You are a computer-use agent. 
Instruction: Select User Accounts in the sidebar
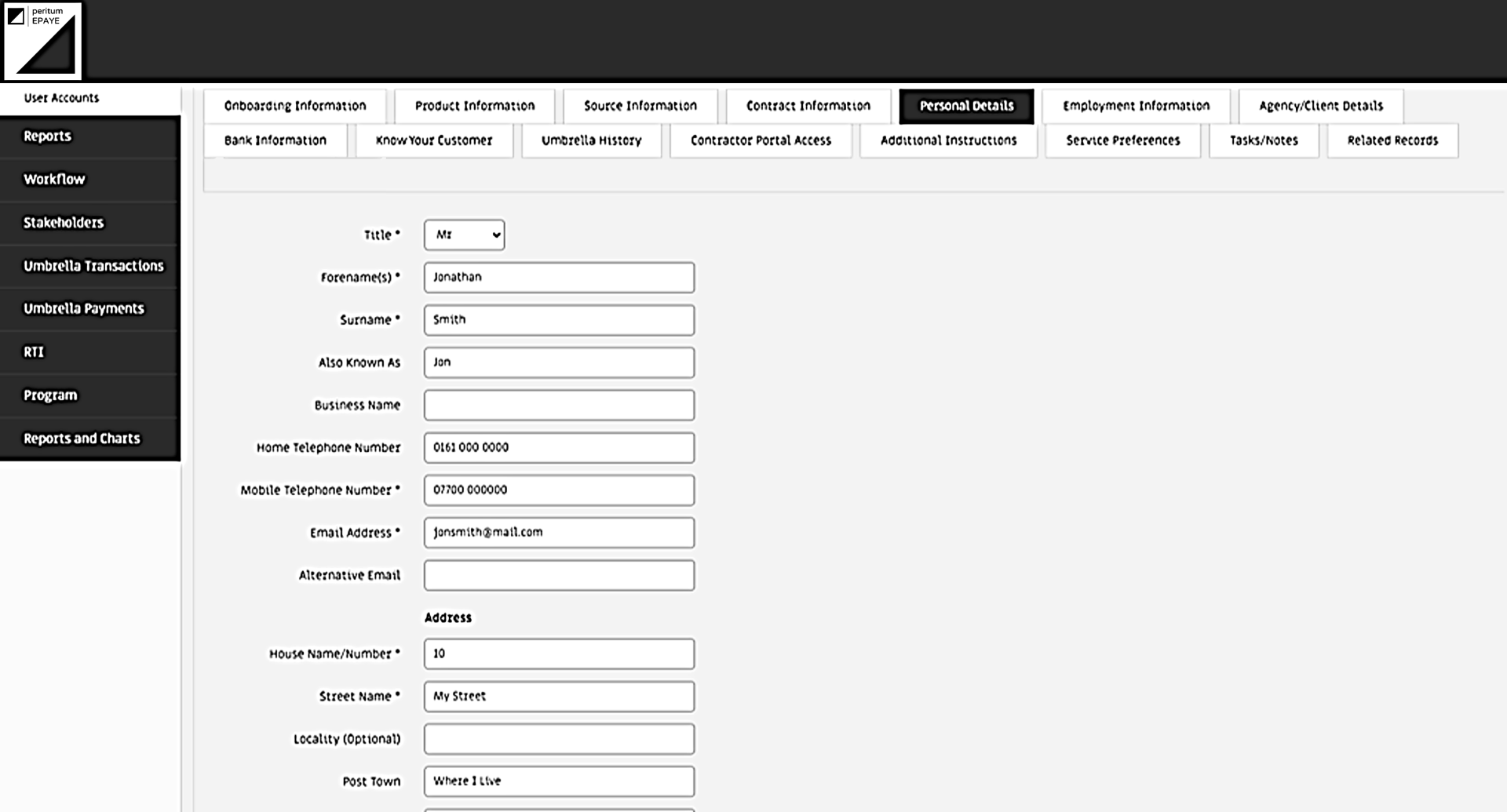point(89,98)
